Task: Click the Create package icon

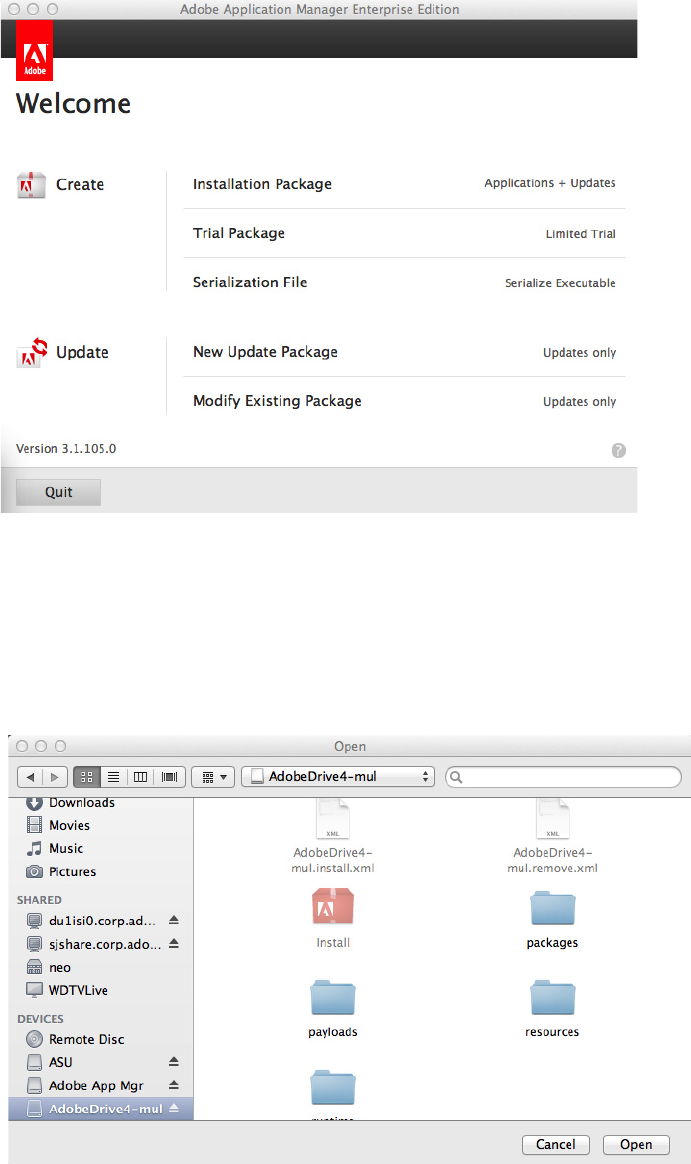Action: pyautogui.click(x=31, y=185)
